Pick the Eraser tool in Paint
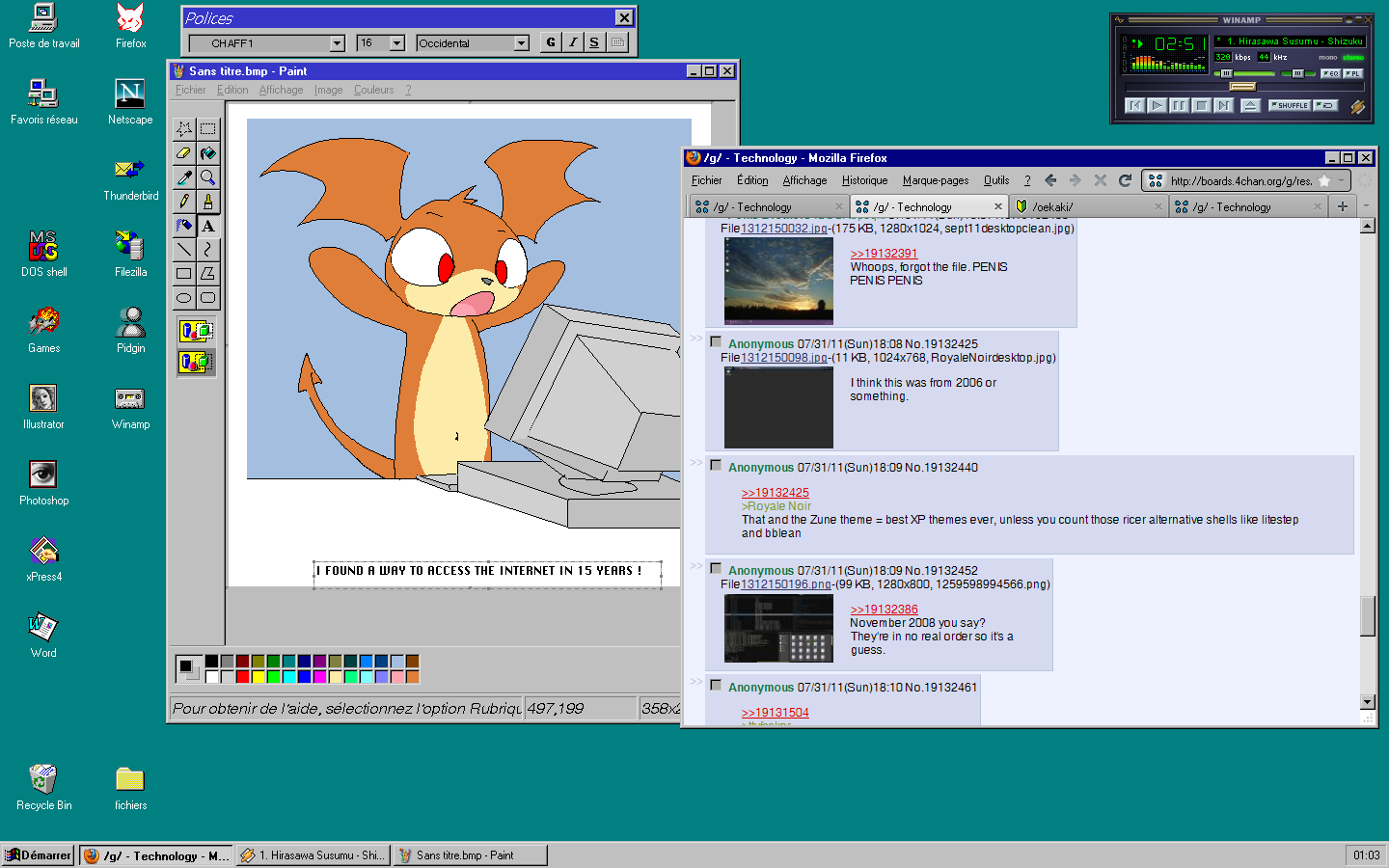 point(184,153)
